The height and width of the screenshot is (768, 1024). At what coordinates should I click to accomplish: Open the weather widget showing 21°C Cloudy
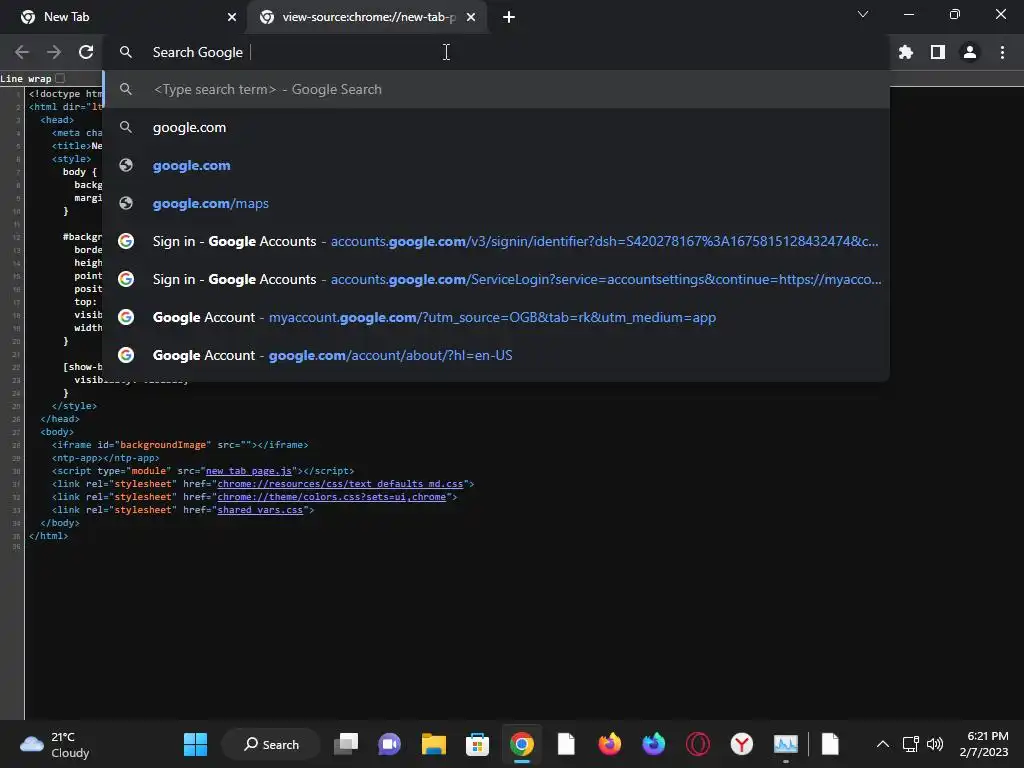(55, 744)
